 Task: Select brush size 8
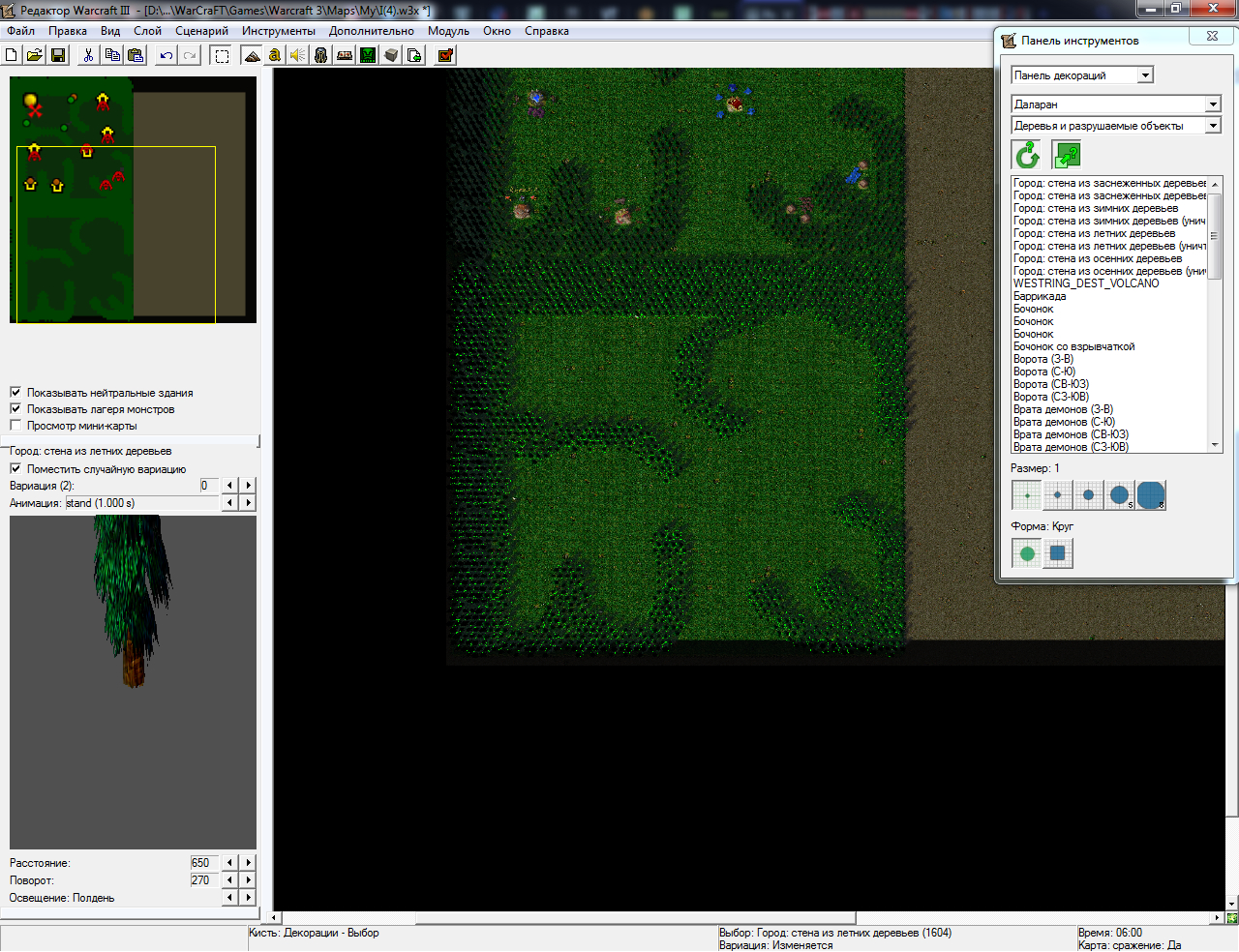1151,495
